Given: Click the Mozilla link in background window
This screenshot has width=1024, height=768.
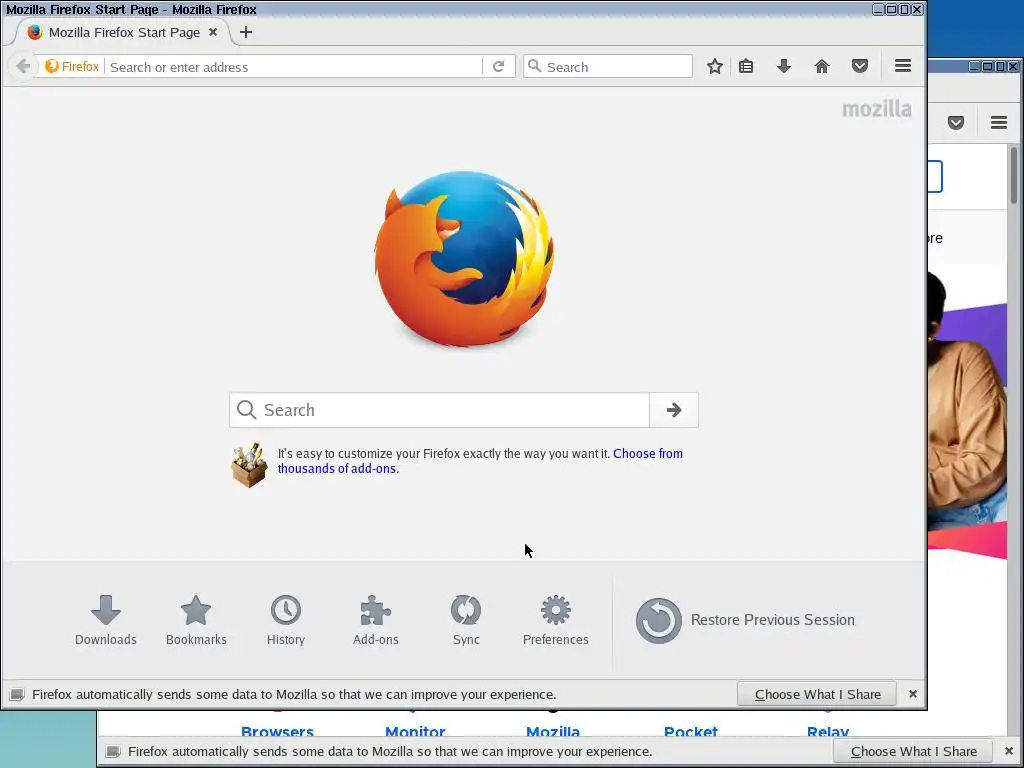Looking at the screenshot, I should coord(553,731).
